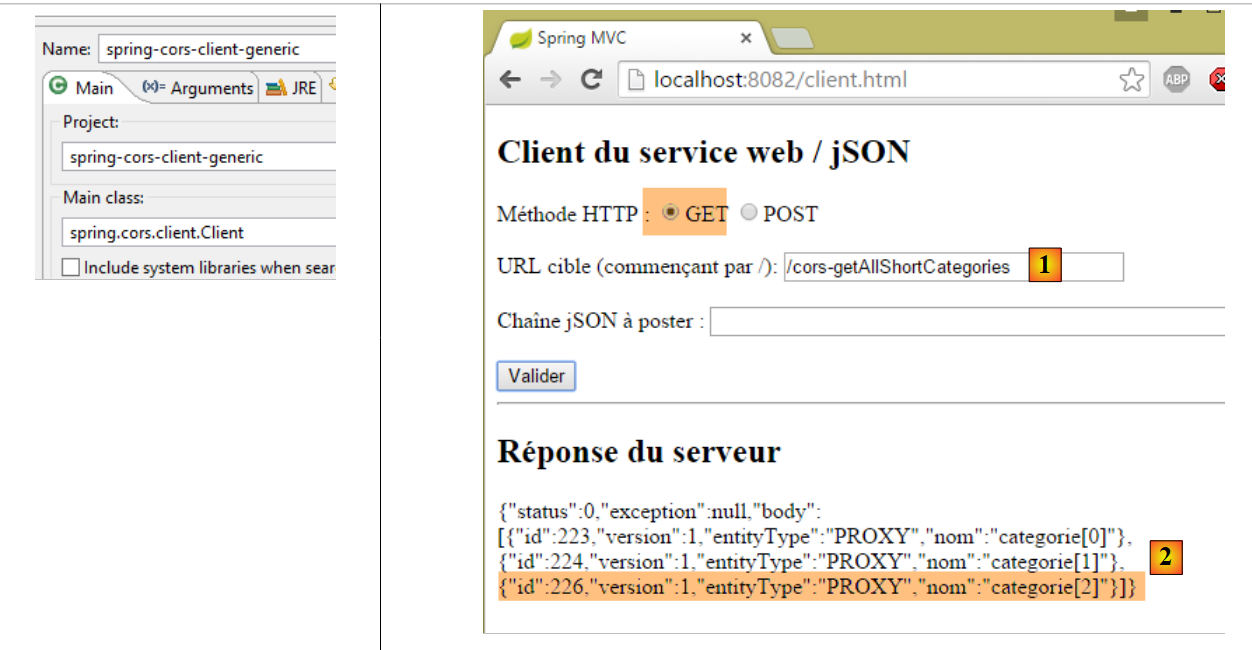Reload the client.html page

click(591, 80)
